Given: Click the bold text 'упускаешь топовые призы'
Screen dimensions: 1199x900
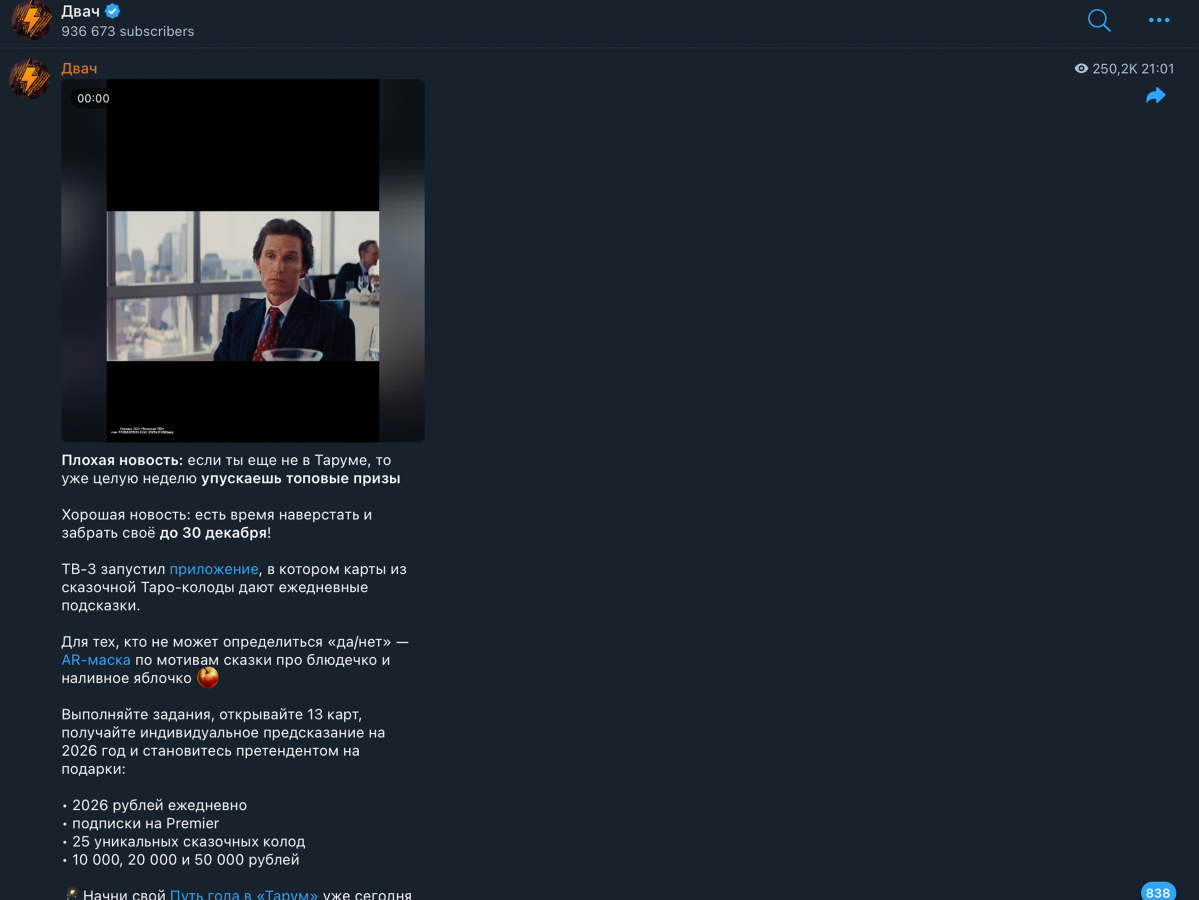Looking at the screenshot, I should tap(301, 479).
